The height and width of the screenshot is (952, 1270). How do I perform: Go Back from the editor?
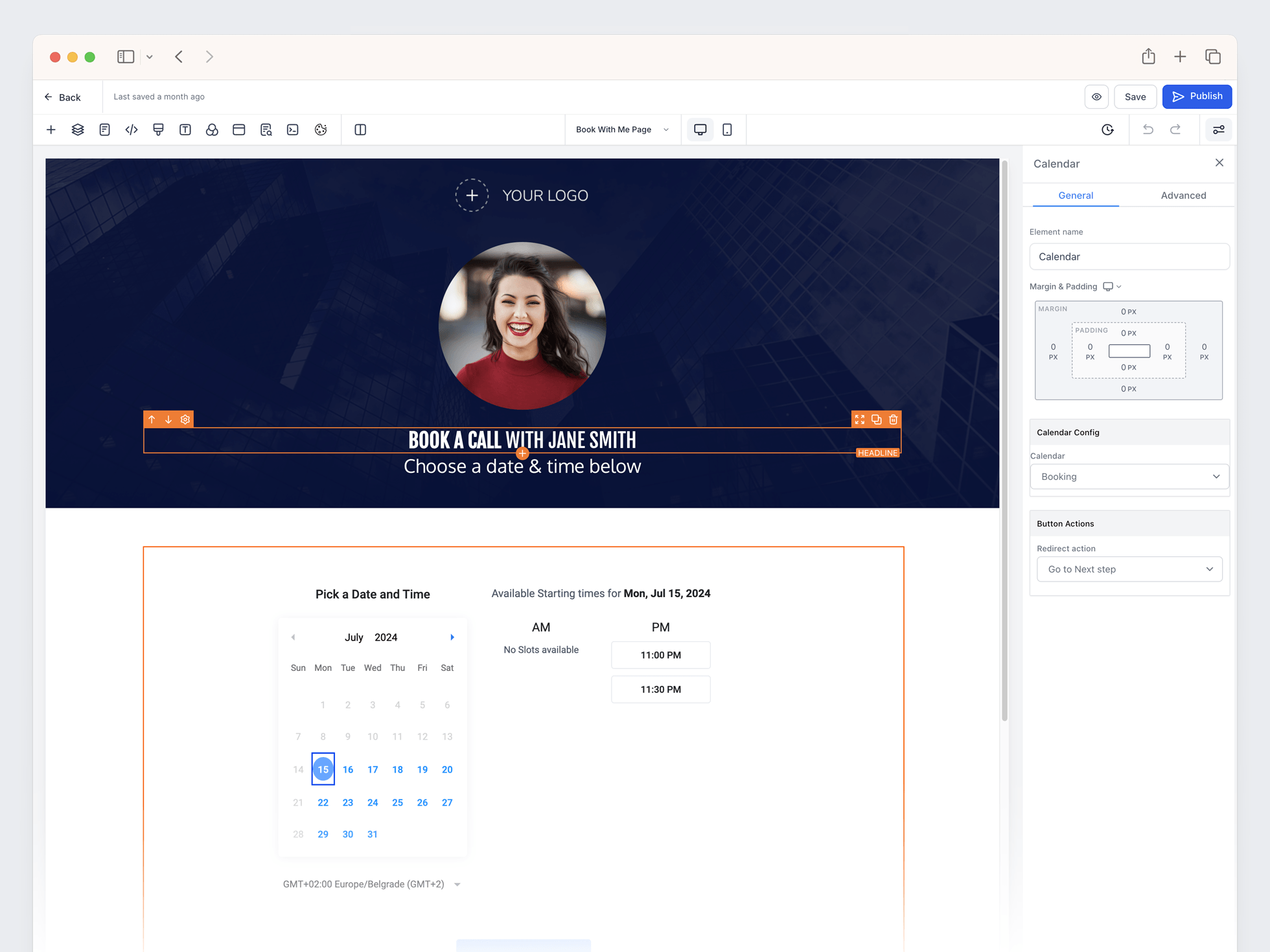tap(63, 97)
